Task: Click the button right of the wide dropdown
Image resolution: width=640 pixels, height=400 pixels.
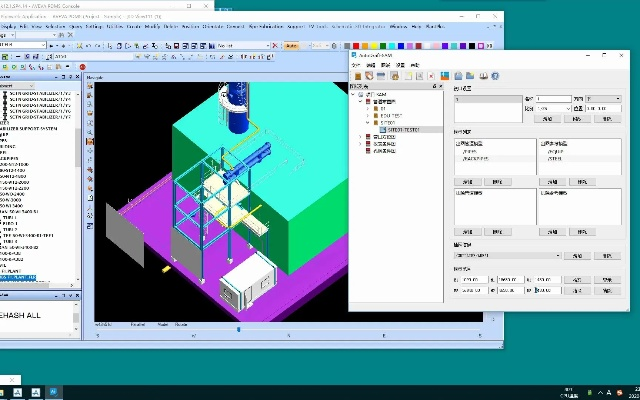Action: click(577, 256)
